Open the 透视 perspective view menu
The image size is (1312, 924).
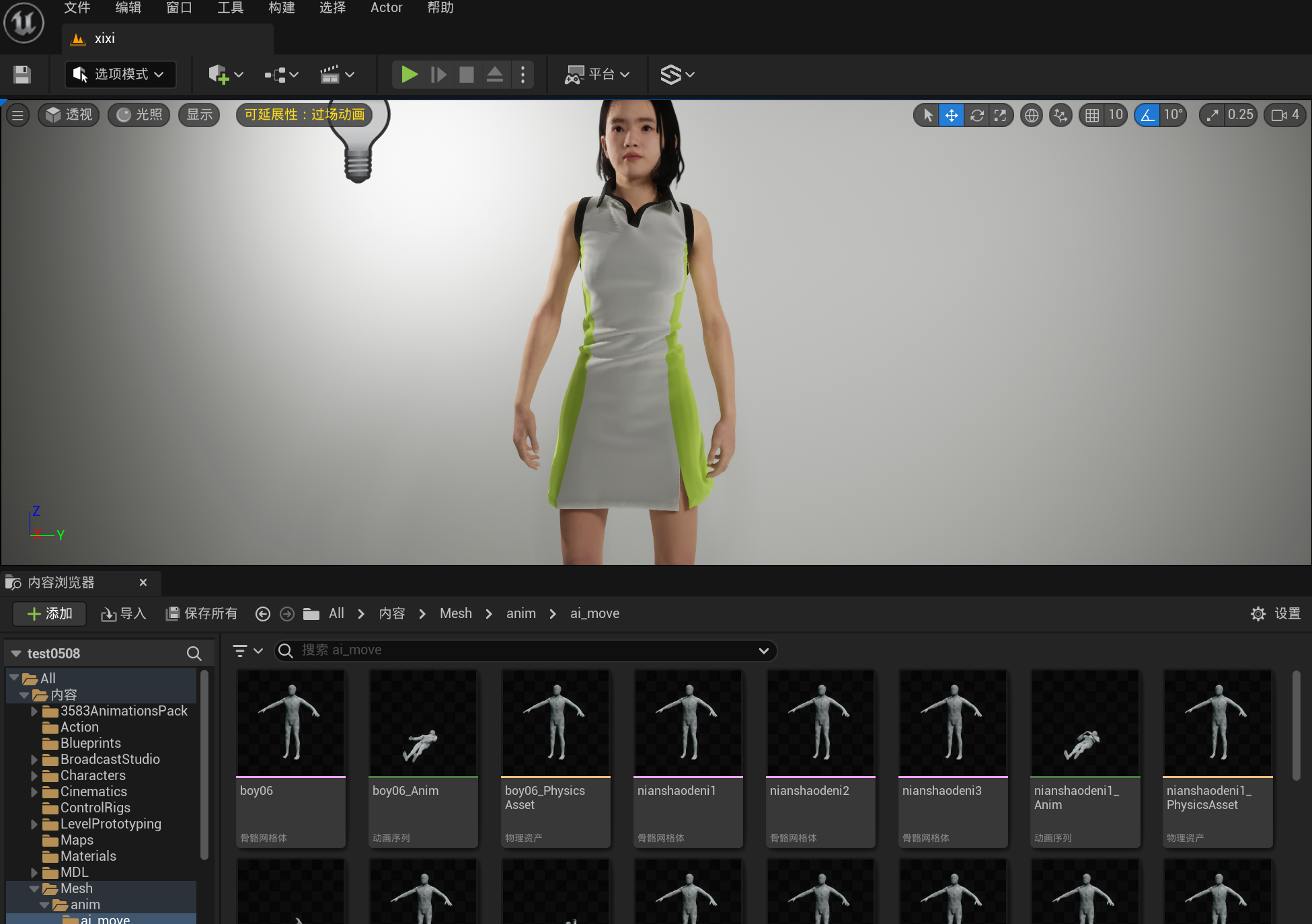click(x=69, y=115)
